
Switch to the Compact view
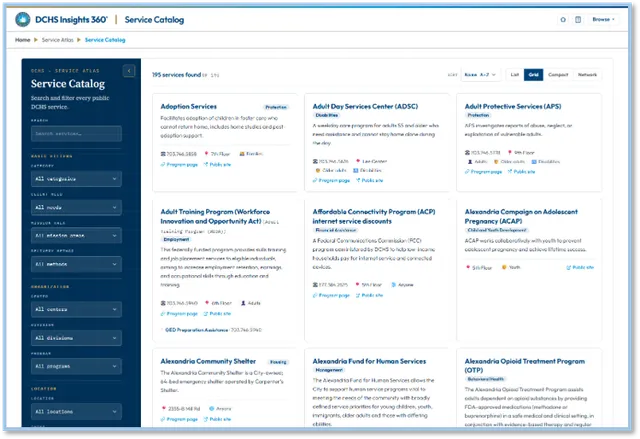558,75
